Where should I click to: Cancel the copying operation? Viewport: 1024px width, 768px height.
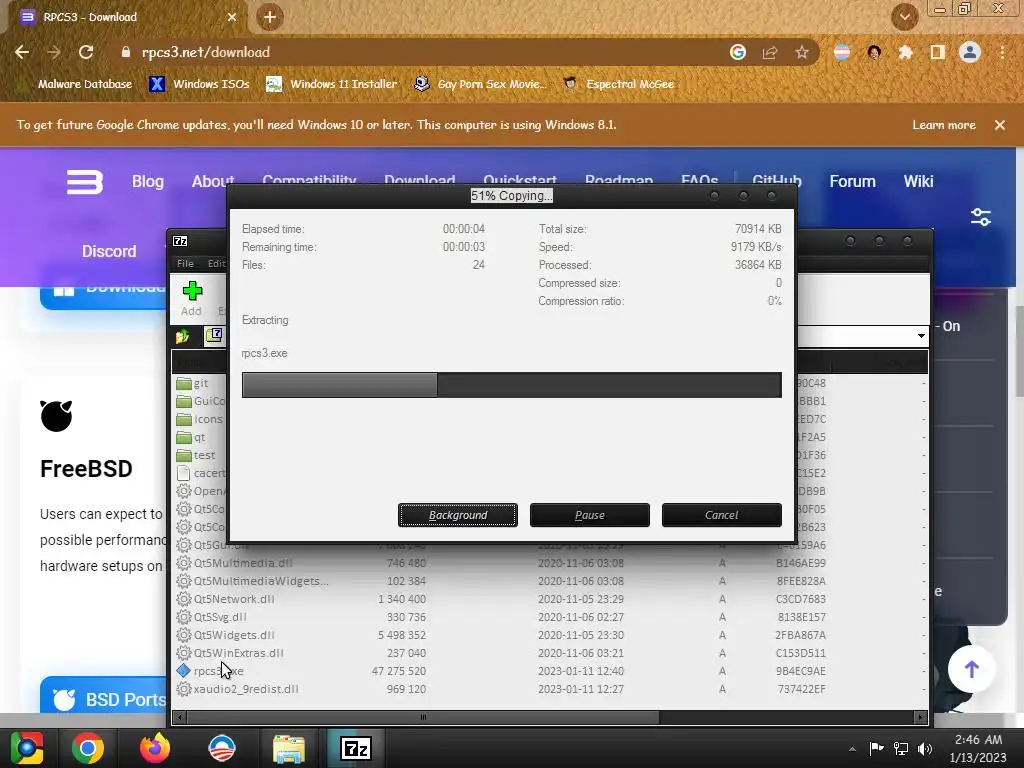[722, 515]
